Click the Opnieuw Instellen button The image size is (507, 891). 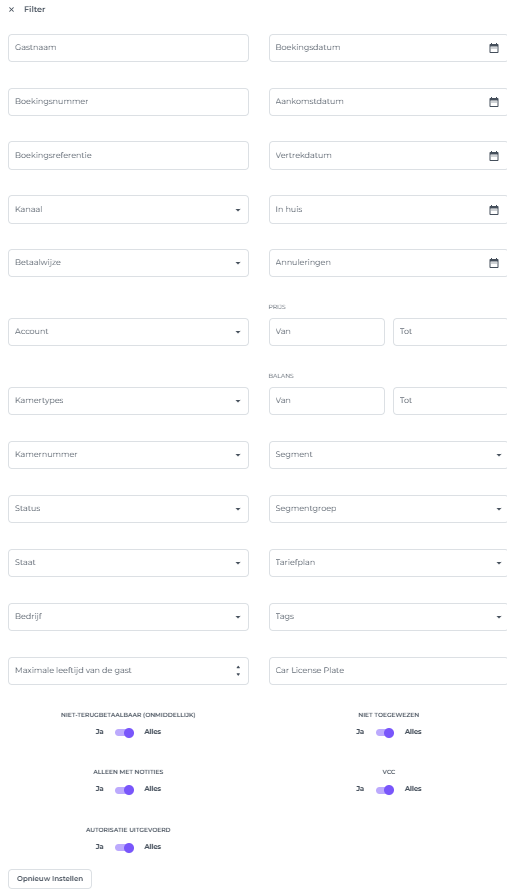point(50,878)
